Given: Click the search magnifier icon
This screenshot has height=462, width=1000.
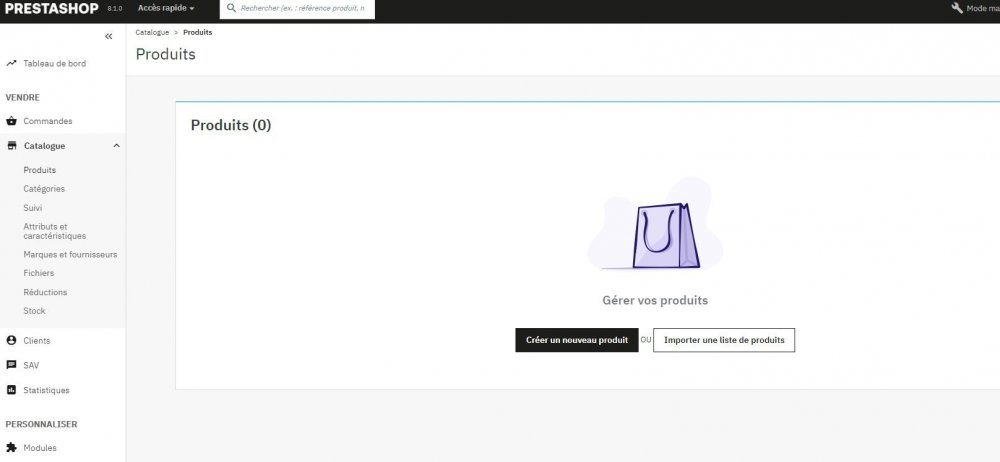Looking at the screenshot, I should point(232,8).
